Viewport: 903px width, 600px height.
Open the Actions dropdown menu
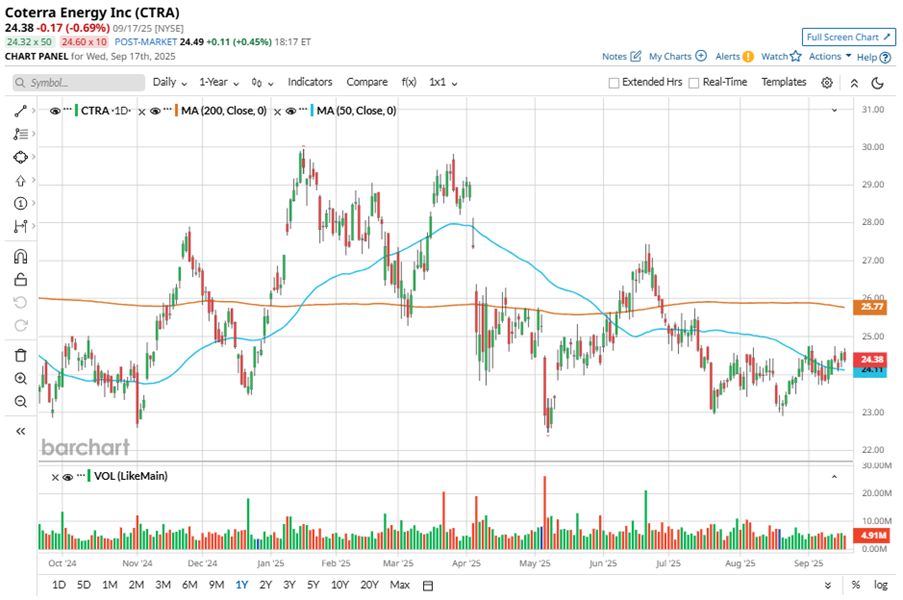[830, 56]
